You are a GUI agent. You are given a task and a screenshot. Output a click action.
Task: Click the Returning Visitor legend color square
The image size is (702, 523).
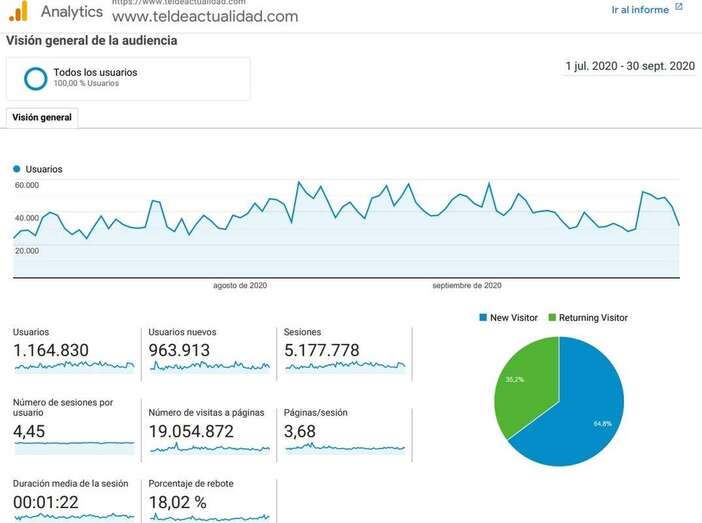[552, 318]
